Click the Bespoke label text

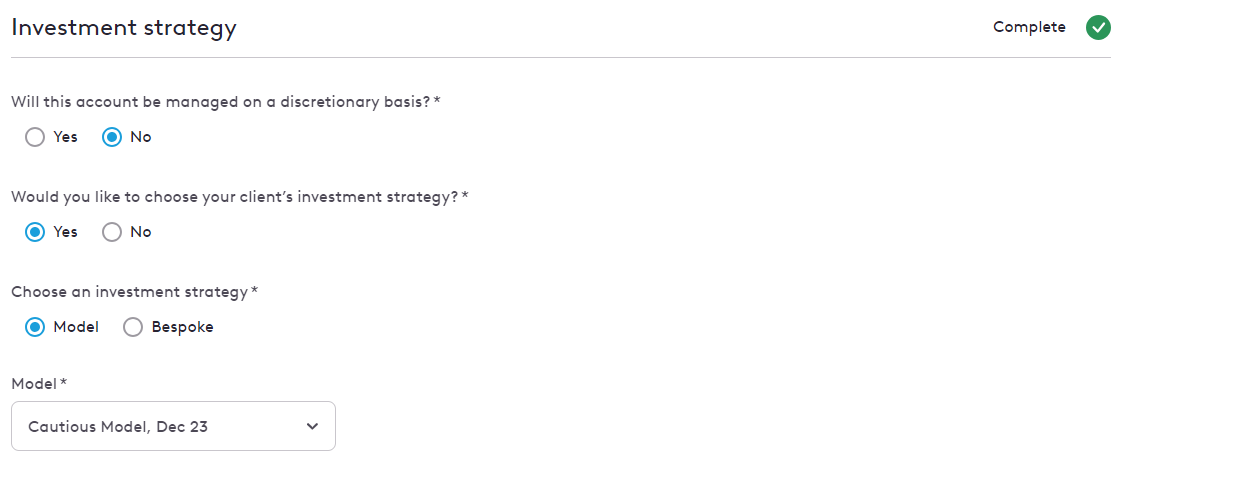pos(183,327)
